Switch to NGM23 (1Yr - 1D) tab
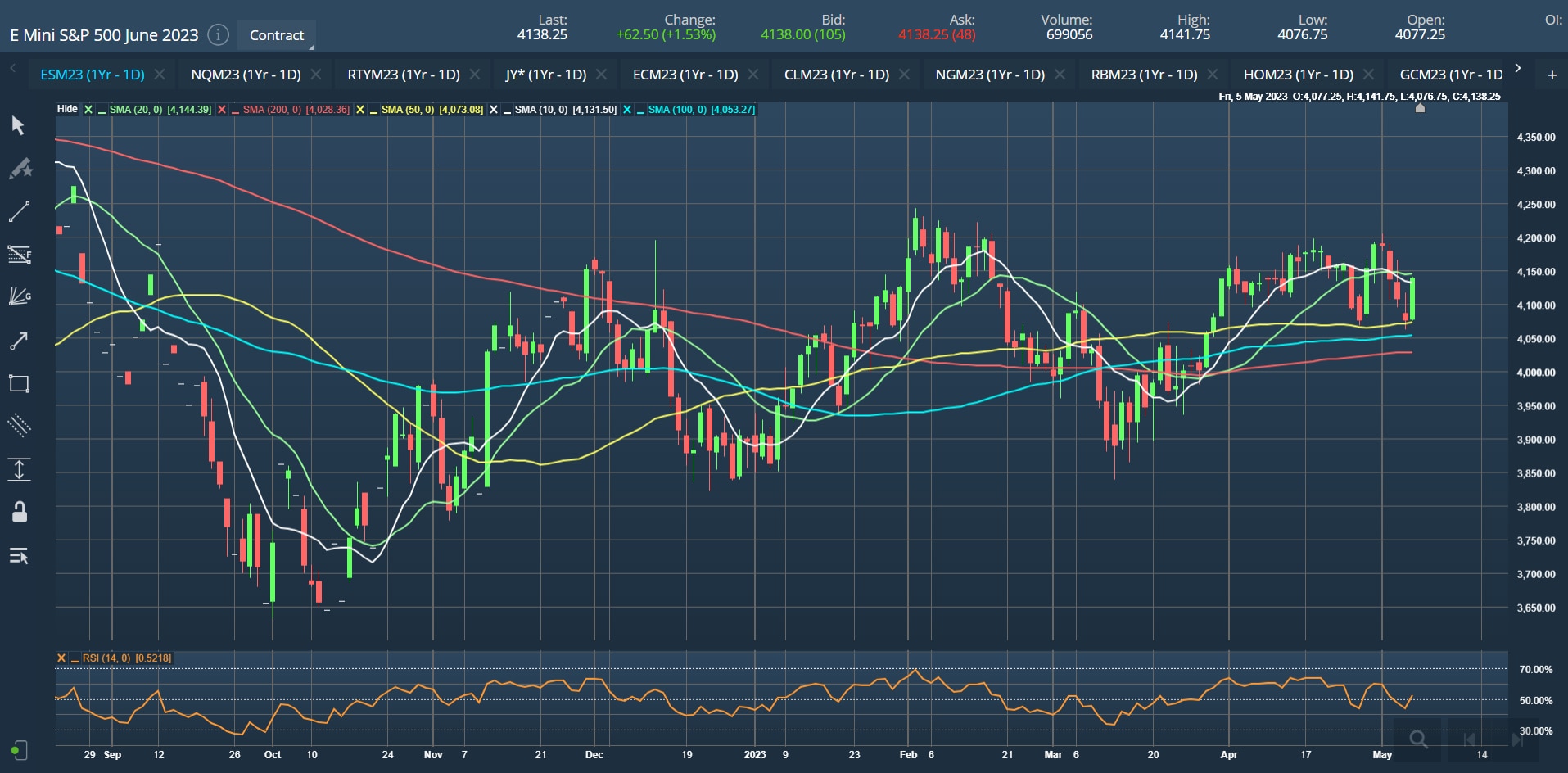The width and height of the screenshot is (1568, 773). (990, 75)
